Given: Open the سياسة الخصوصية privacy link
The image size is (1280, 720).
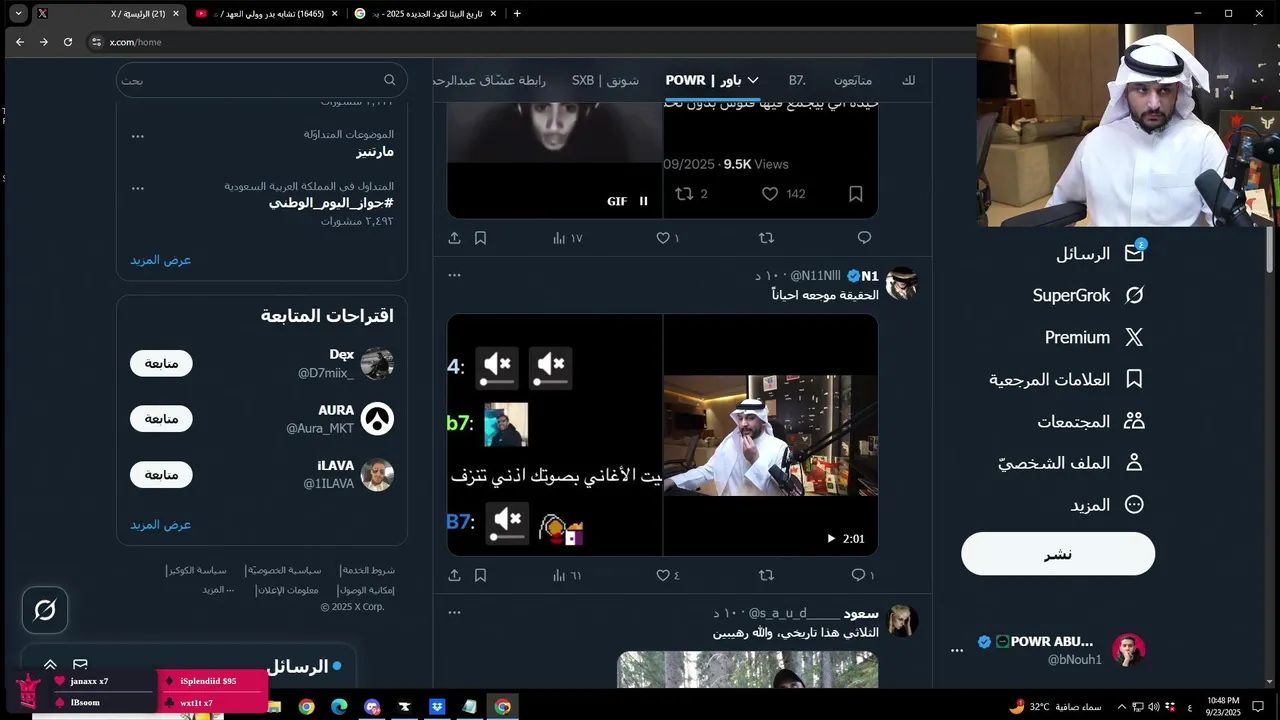Looking at the screenshot, I should pos(284,570).
